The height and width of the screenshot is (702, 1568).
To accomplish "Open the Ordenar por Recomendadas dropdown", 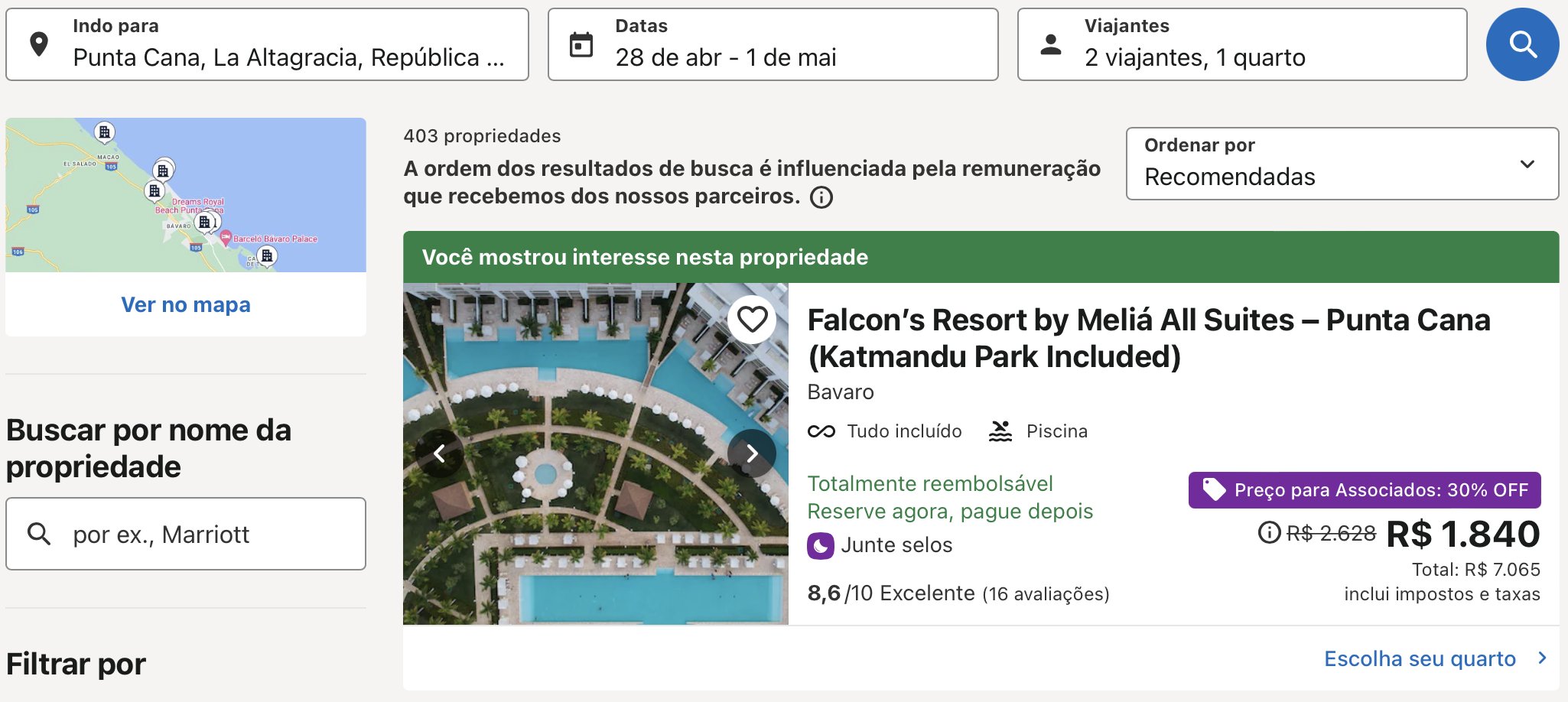I will coord(1342,164).
